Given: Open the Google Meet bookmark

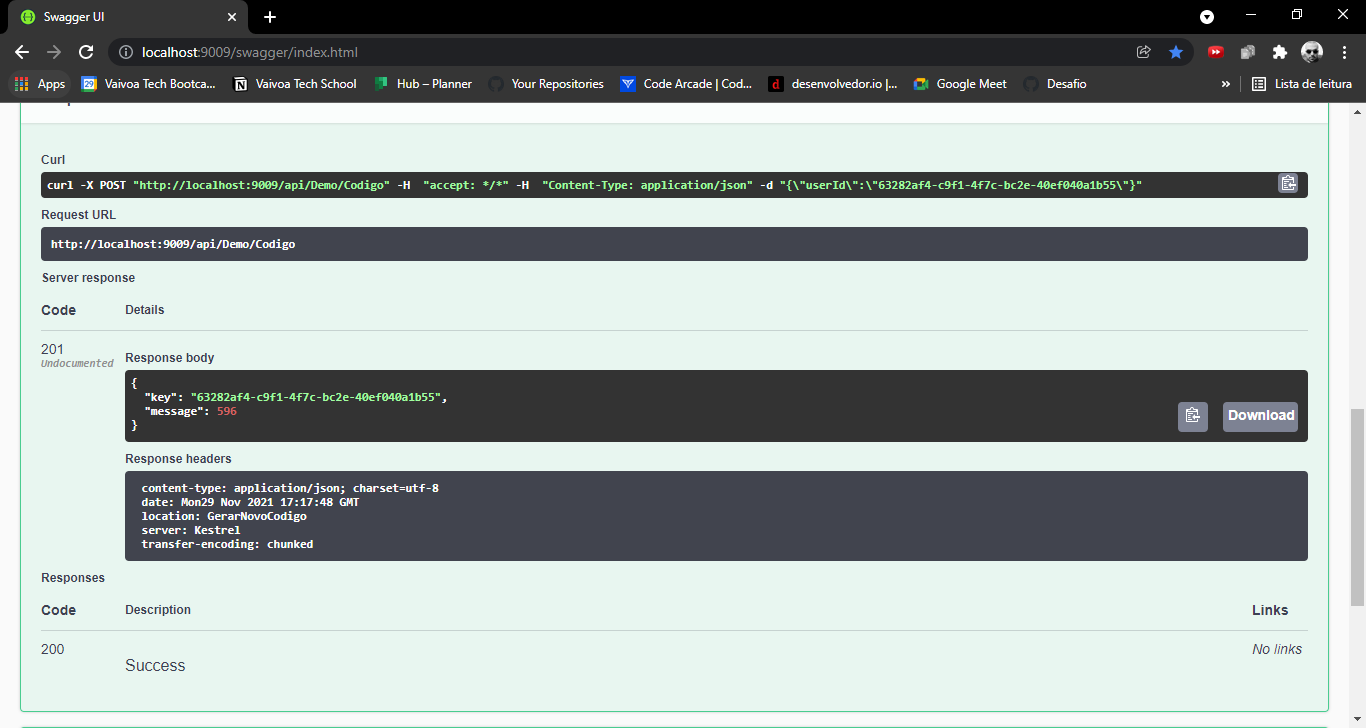Looking at the screenshot, I should click(959, 84).
